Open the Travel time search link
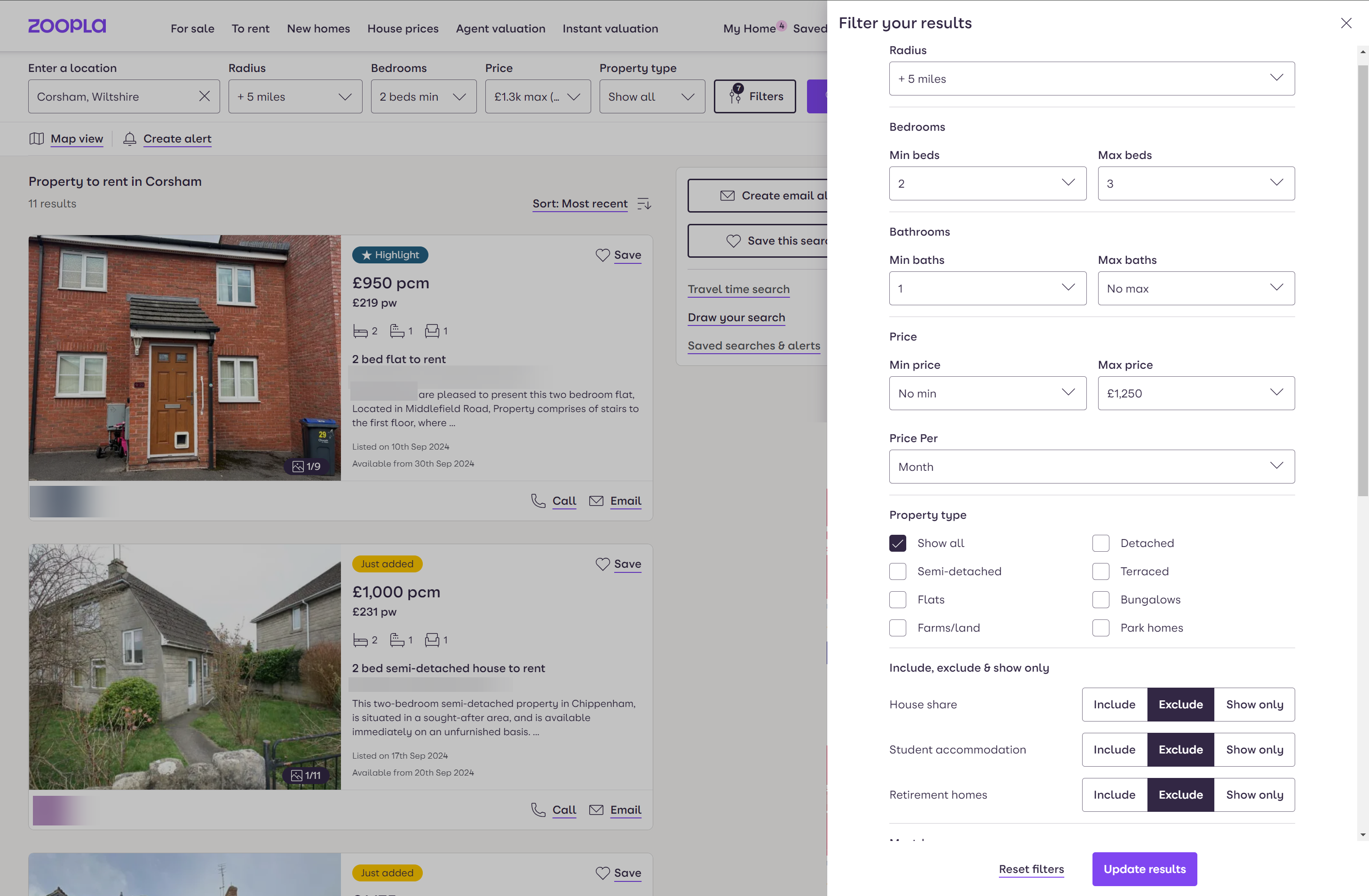 tap(738, 289)
